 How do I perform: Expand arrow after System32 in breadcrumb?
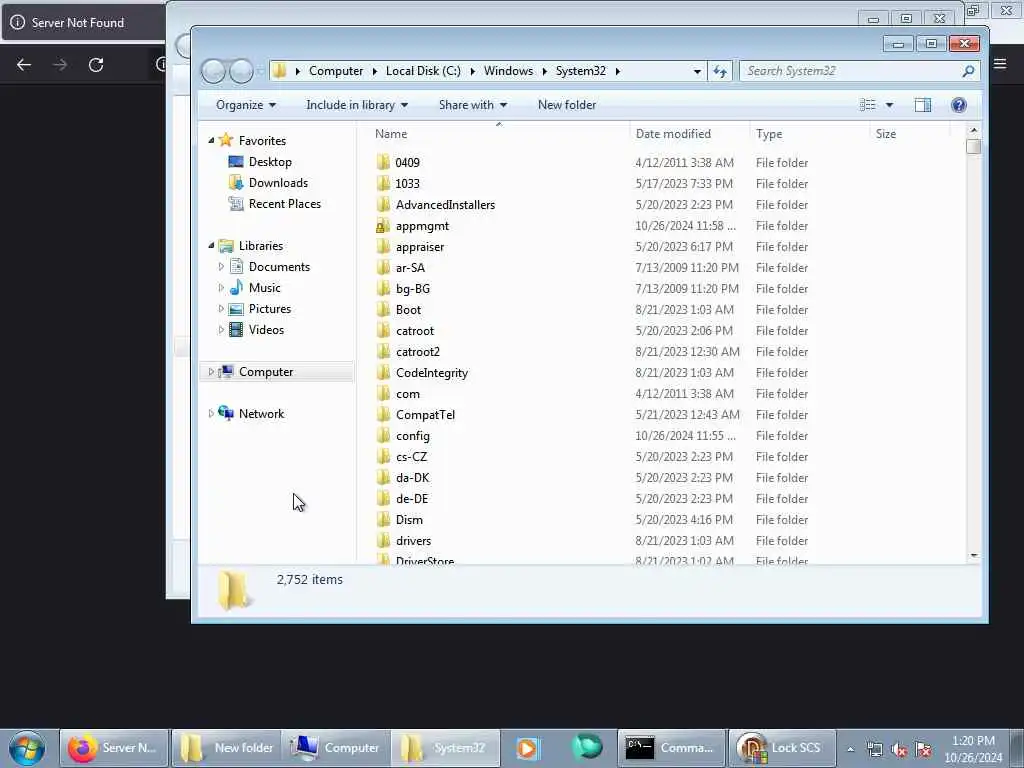(618, 71)
